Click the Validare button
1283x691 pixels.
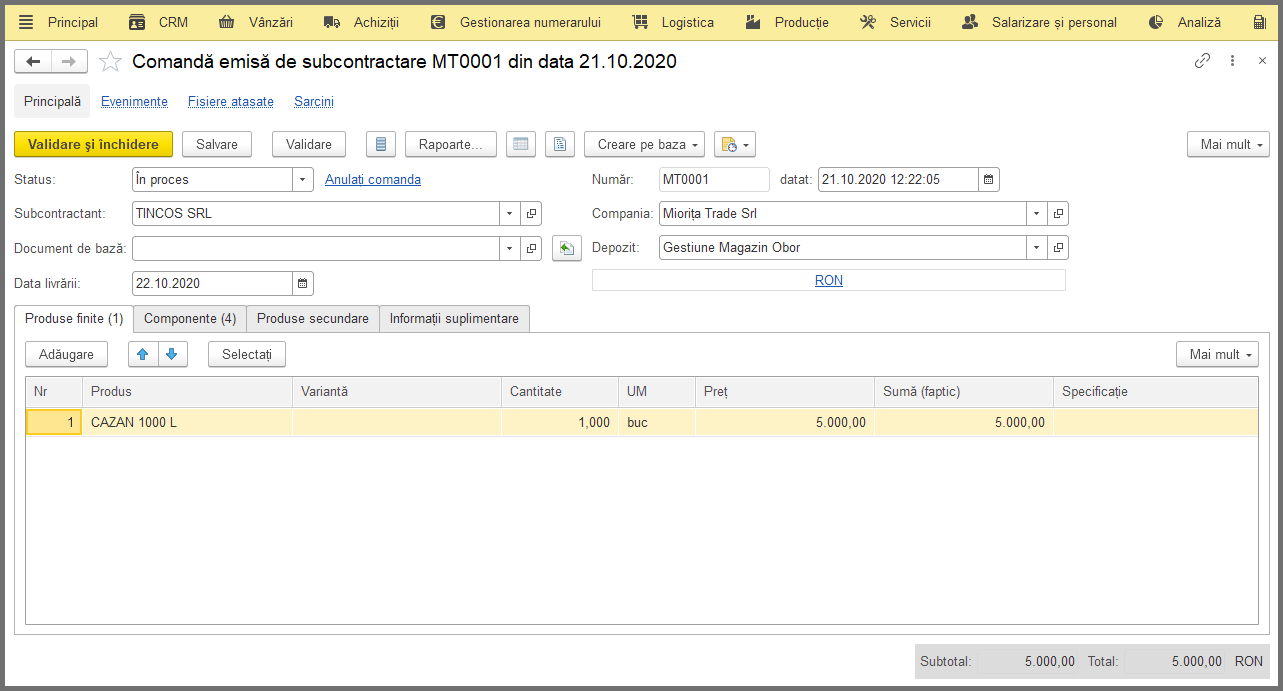[x=309, y=145]
